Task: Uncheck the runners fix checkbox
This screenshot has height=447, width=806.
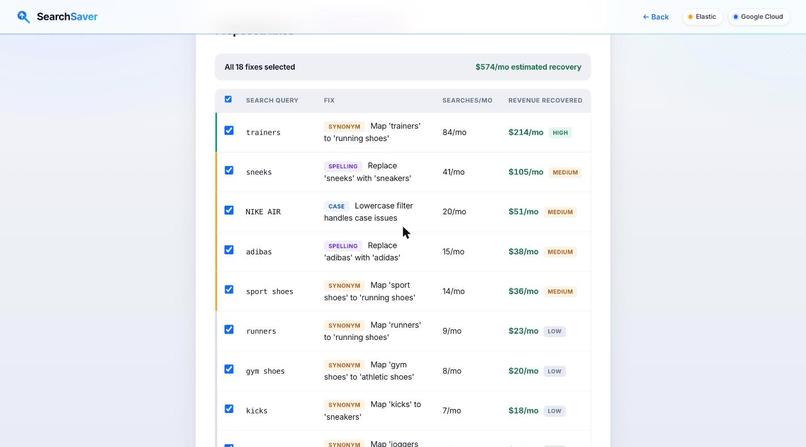Action: tap(229, 329)
